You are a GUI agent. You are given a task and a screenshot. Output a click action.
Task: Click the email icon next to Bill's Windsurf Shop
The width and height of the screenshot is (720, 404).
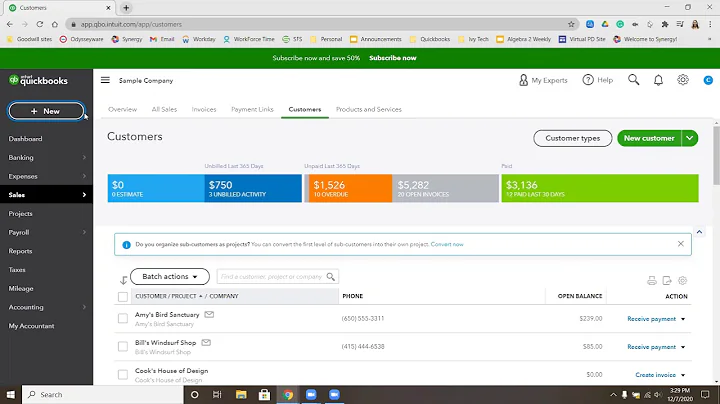pos(206,342)
